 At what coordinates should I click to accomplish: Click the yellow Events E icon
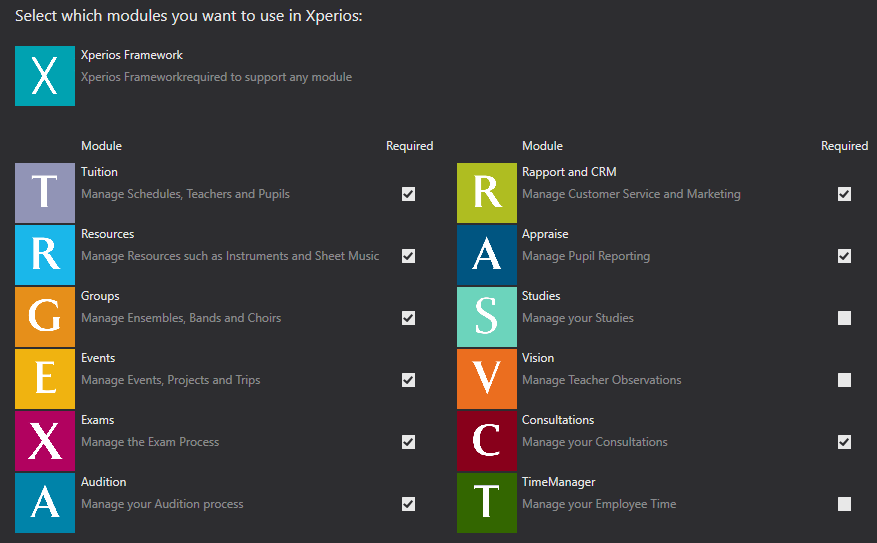45,379
